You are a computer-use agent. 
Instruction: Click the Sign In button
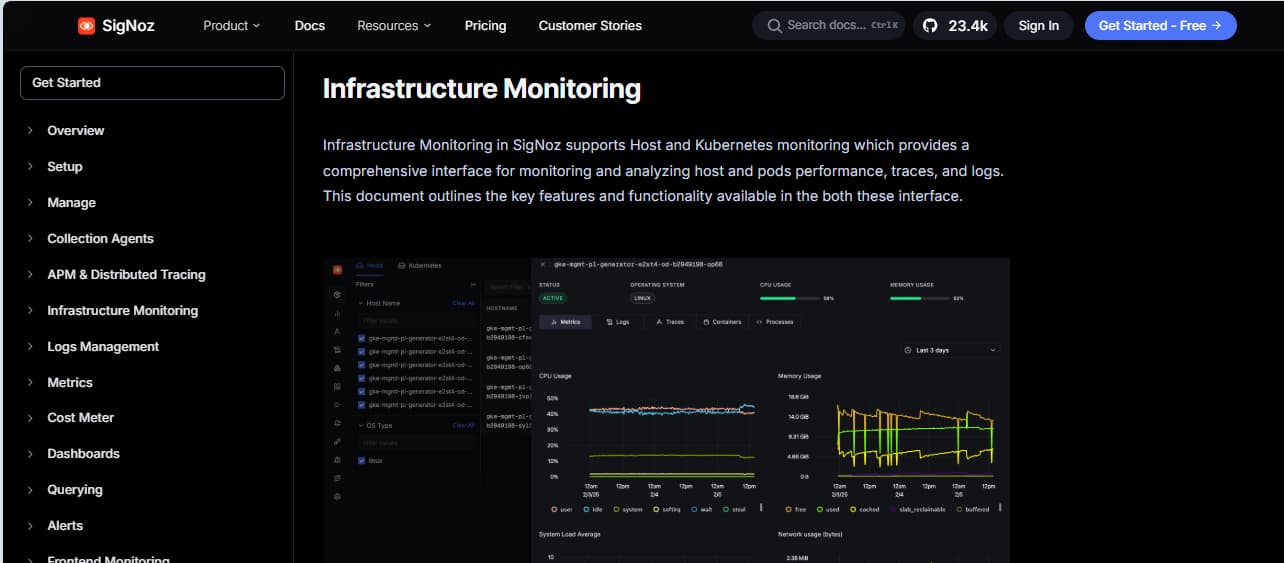pyautogui.click(x=1038, y=26)
